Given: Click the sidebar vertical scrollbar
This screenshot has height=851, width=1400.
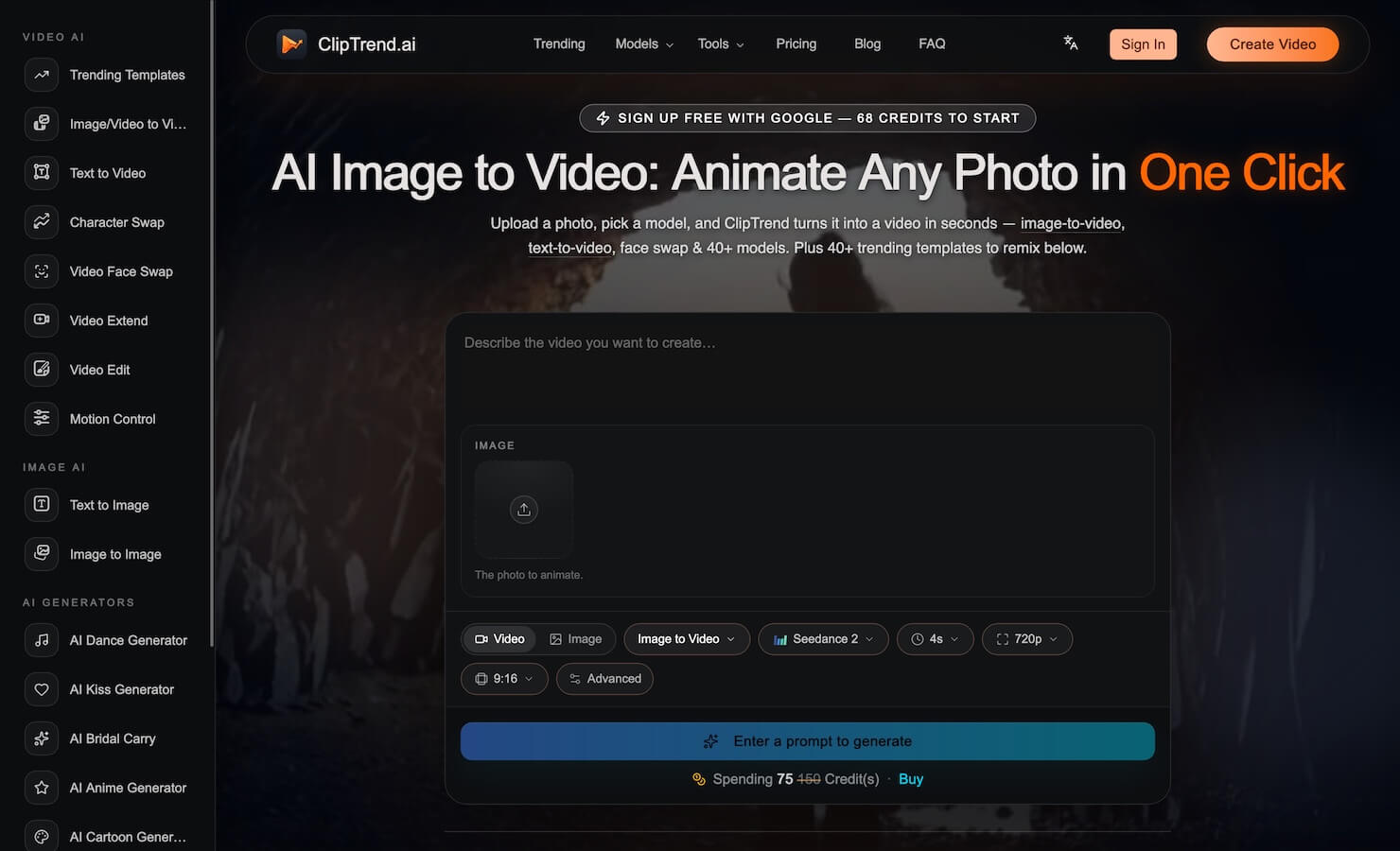Looking at the screenshot, I should click(212, 321).
